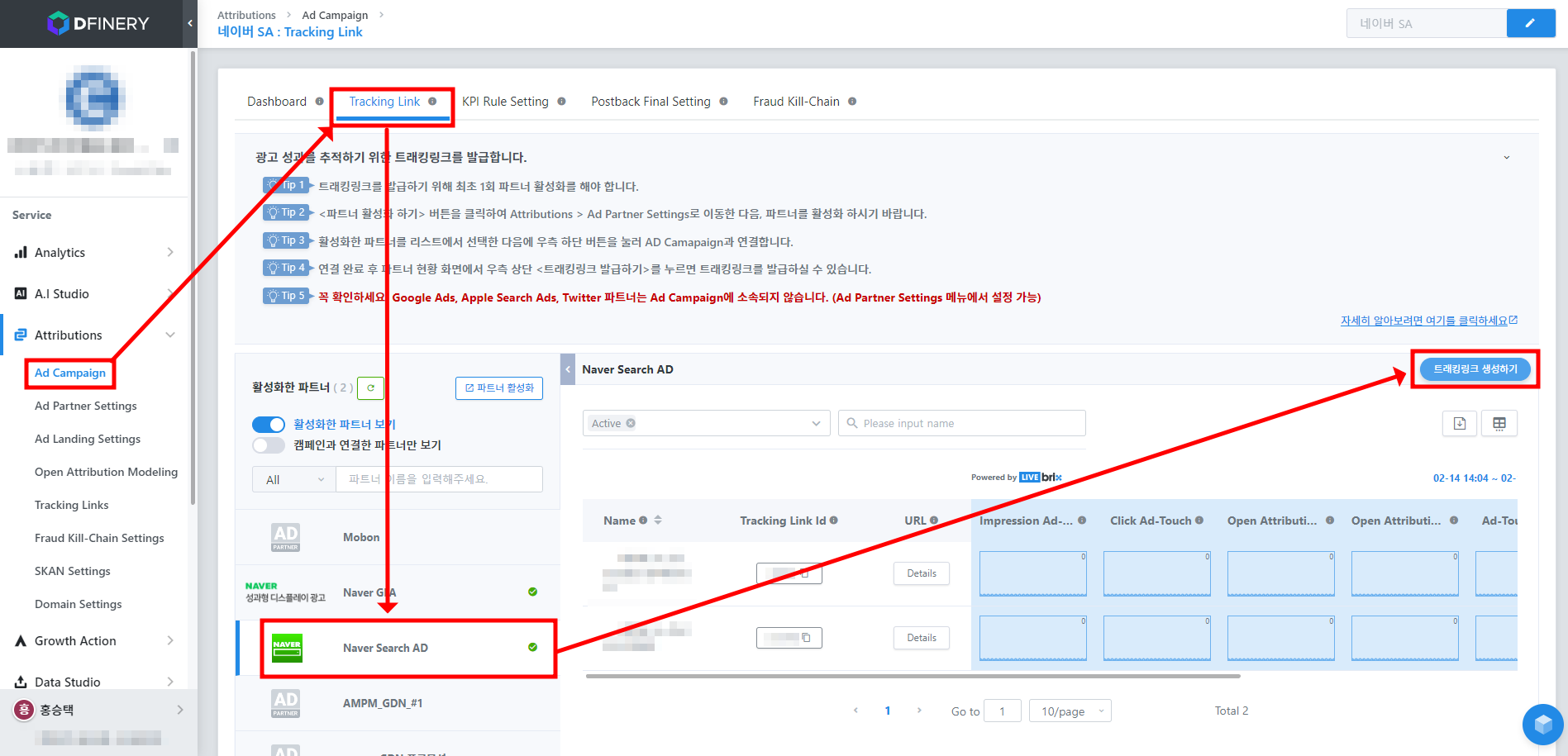
Task: Open the 10/page size dropdown
Action: (x=1070, y=711)
